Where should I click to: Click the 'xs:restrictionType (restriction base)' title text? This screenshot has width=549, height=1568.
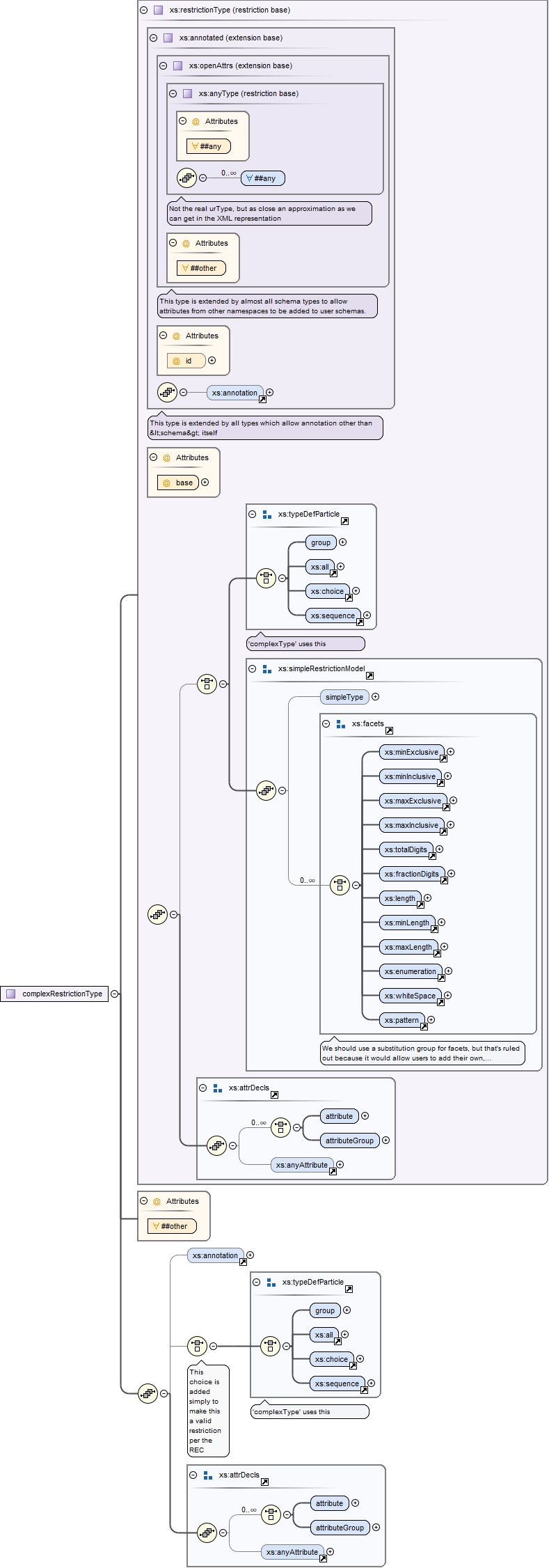pos(230,10)
